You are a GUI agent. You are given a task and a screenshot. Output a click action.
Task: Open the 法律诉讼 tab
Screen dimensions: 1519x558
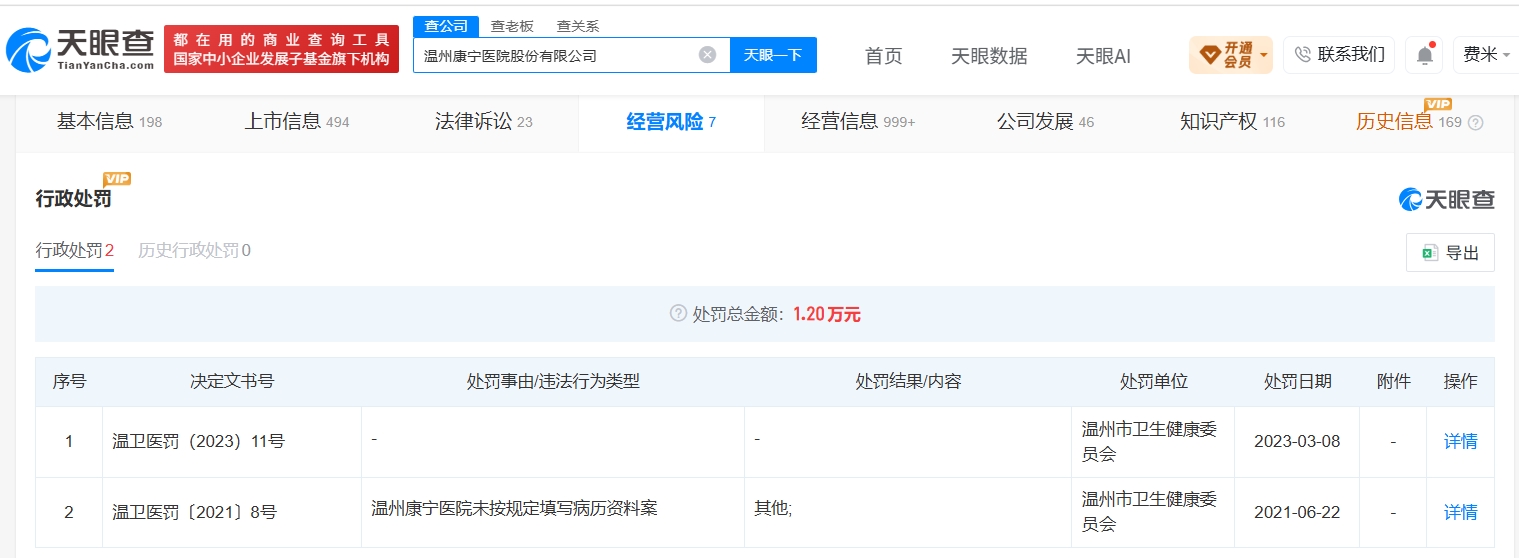pos(484,122)
